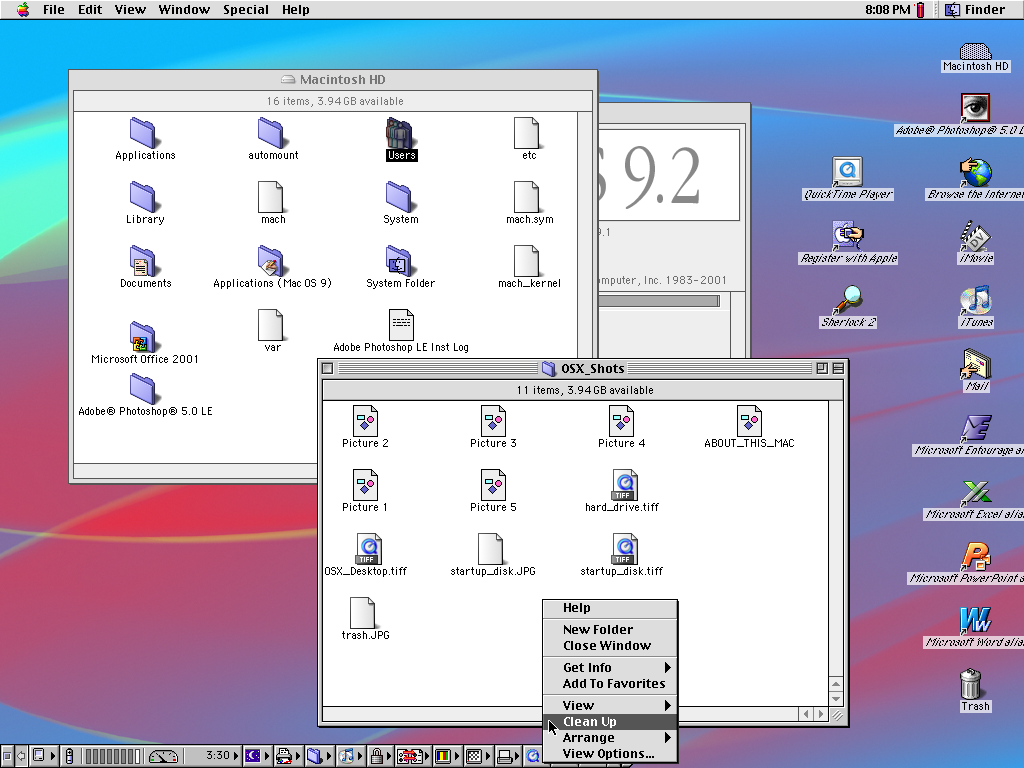Open the Users folder in Macintosh HD
The image size is (1024, 768).
(400, 133)
